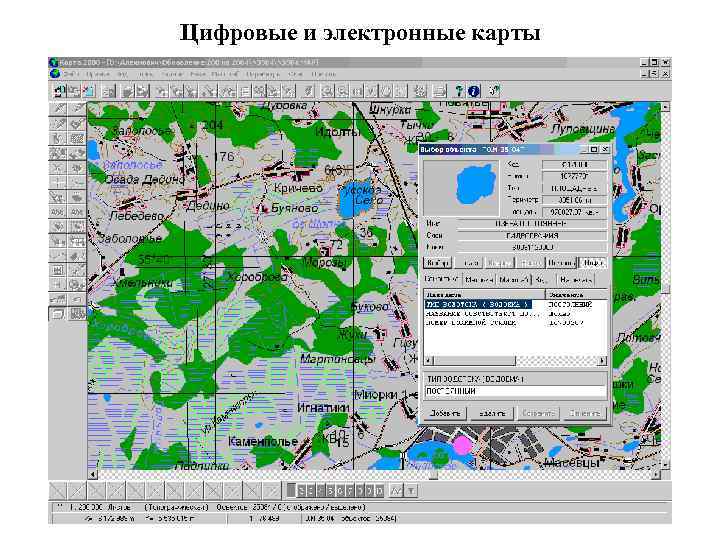
Task: Open the first menu in the menu bar
Action: coord(73,74)
